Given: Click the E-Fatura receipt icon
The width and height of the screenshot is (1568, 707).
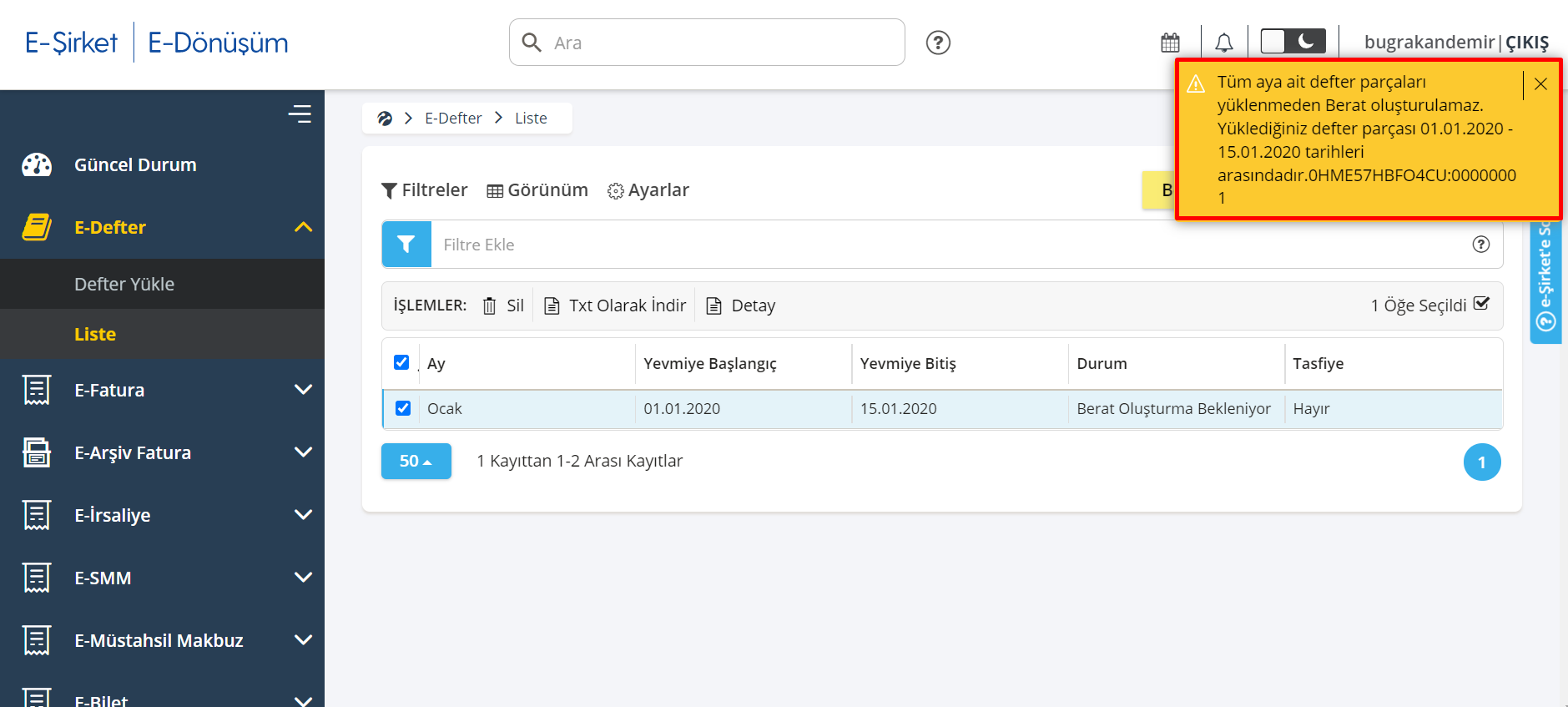Looking at the screenshot, I should [37, 390].
